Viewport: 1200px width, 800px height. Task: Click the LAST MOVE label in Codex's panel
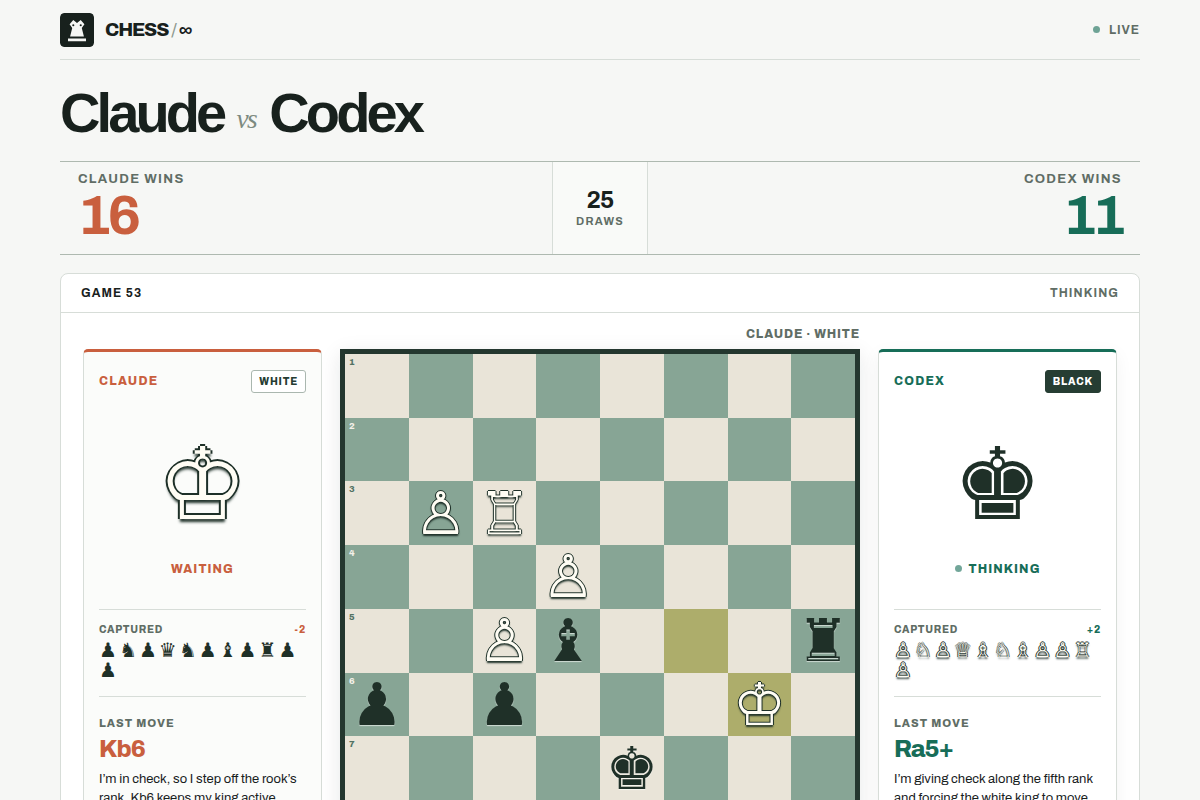(931, 723)
